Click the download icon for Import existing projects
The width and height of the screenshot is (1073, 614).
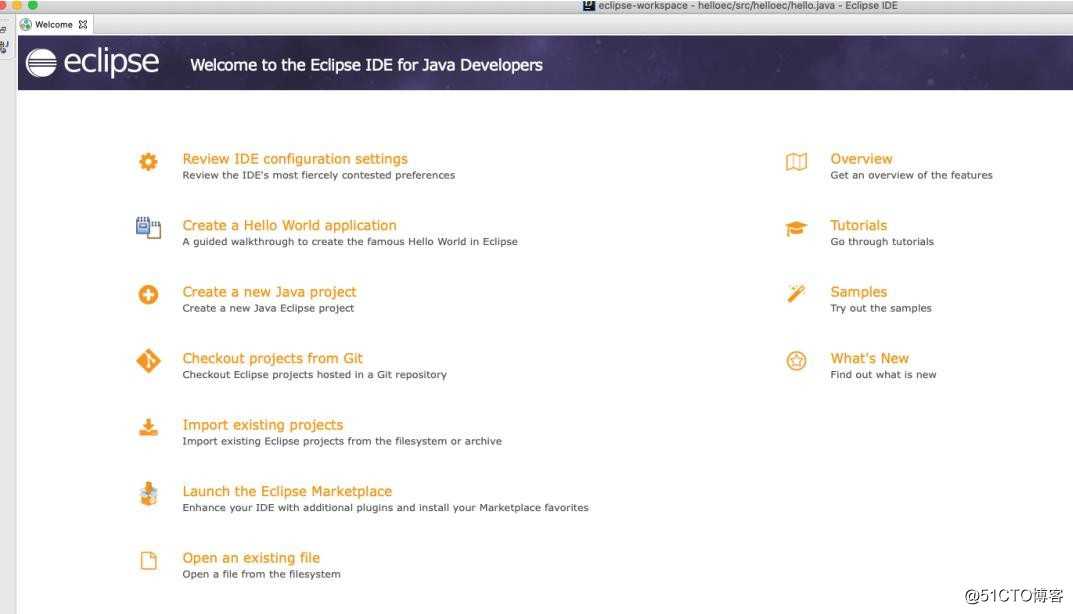(x=148, y=427)
